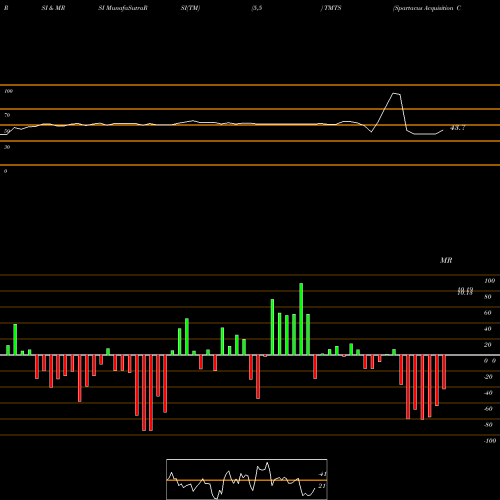Click the MR axis label -60
This screenshot has width=500, height=500.
pos(488,409)
